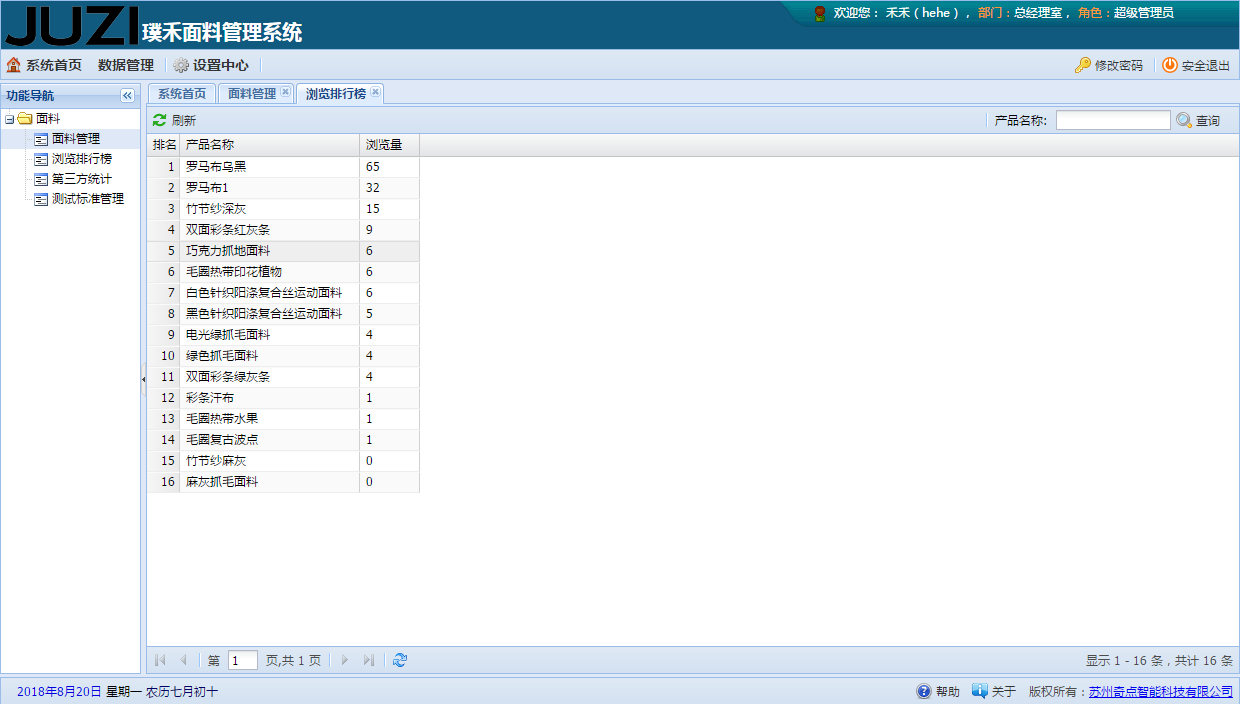
Task: Select 第三方统计 in the navigation tree
Action: tap(82, 179)
